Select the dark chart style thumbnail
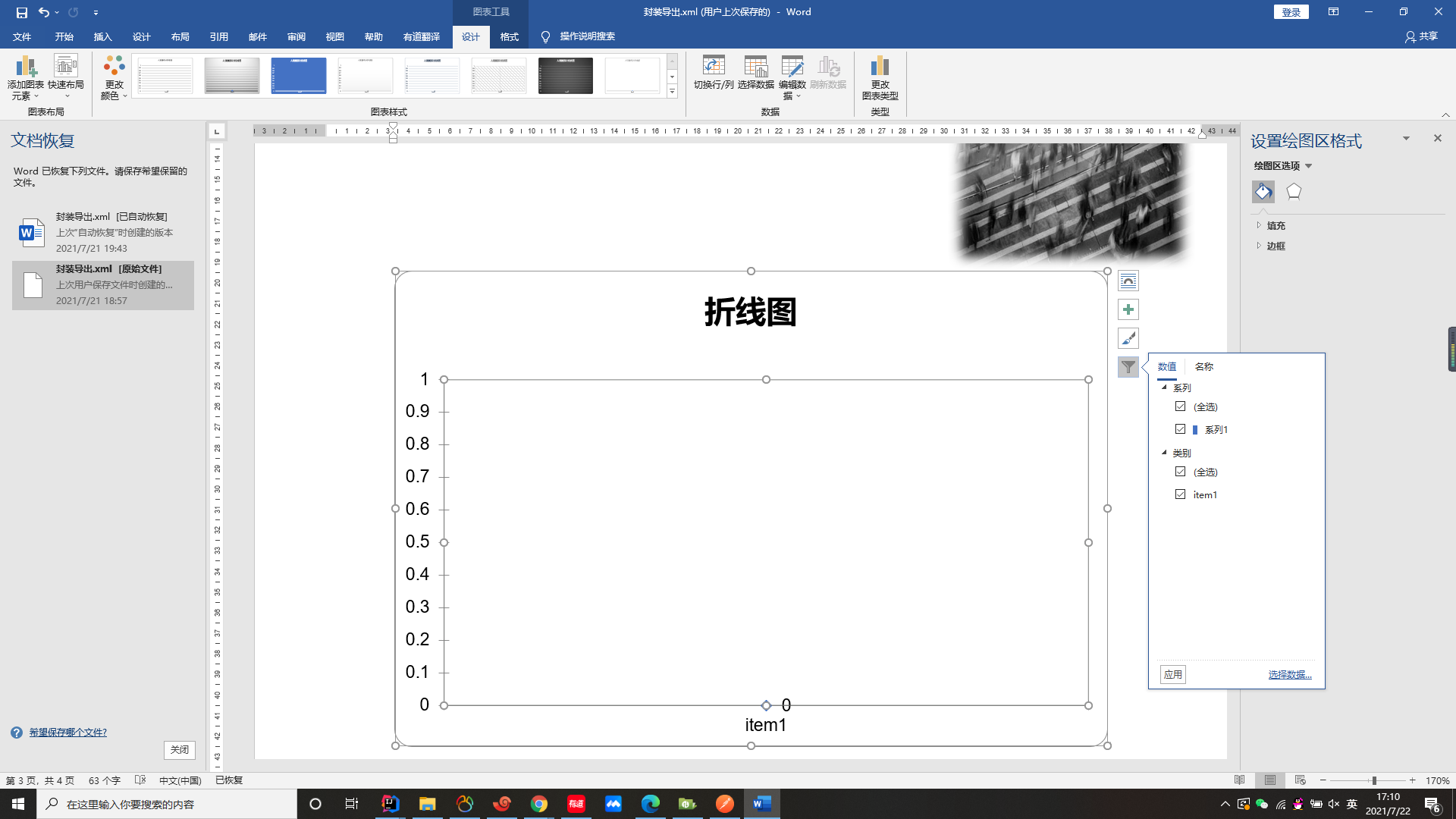The width and height of the screenshot is (1456, 819). coord(566,75)
